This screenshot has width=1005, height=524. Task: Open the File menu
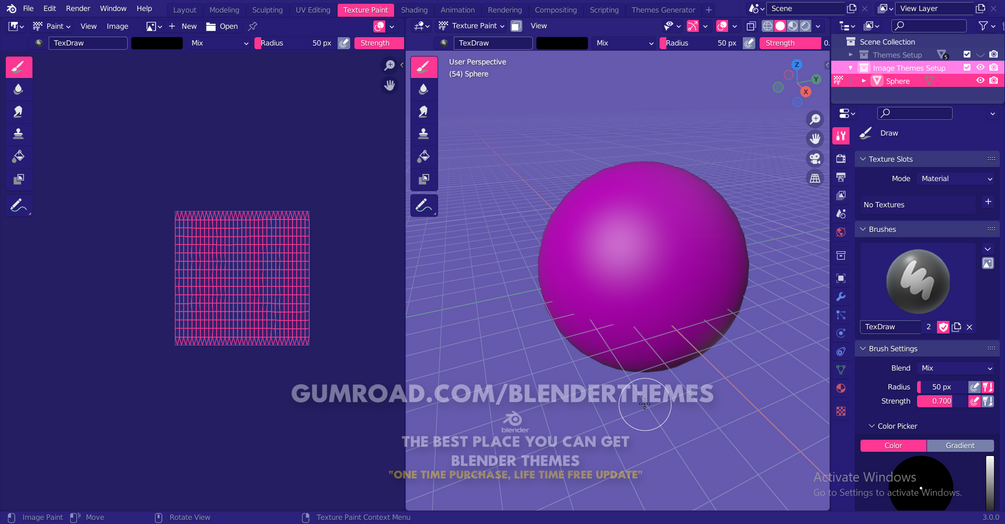pos(28,8)
